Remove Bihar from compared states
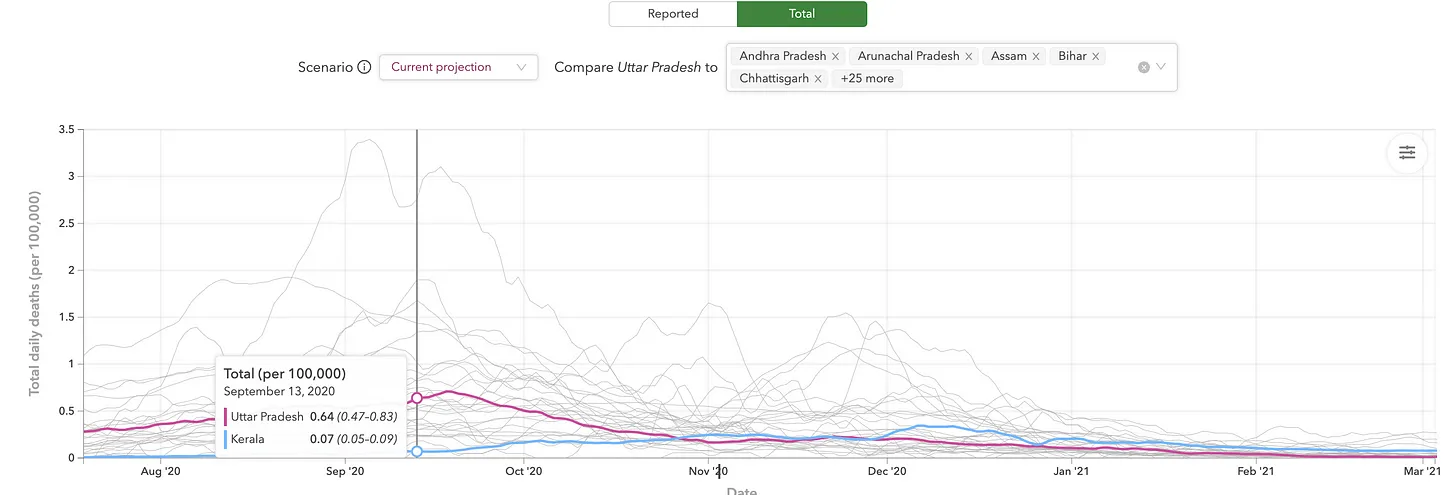Screen dimensions: 1456x495 [1095, 56]
